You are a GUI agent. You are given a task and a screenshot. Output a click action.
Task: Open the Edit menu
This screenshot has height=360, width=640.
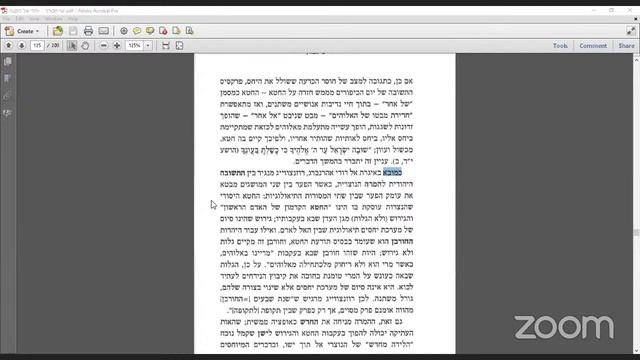[20, 19]
